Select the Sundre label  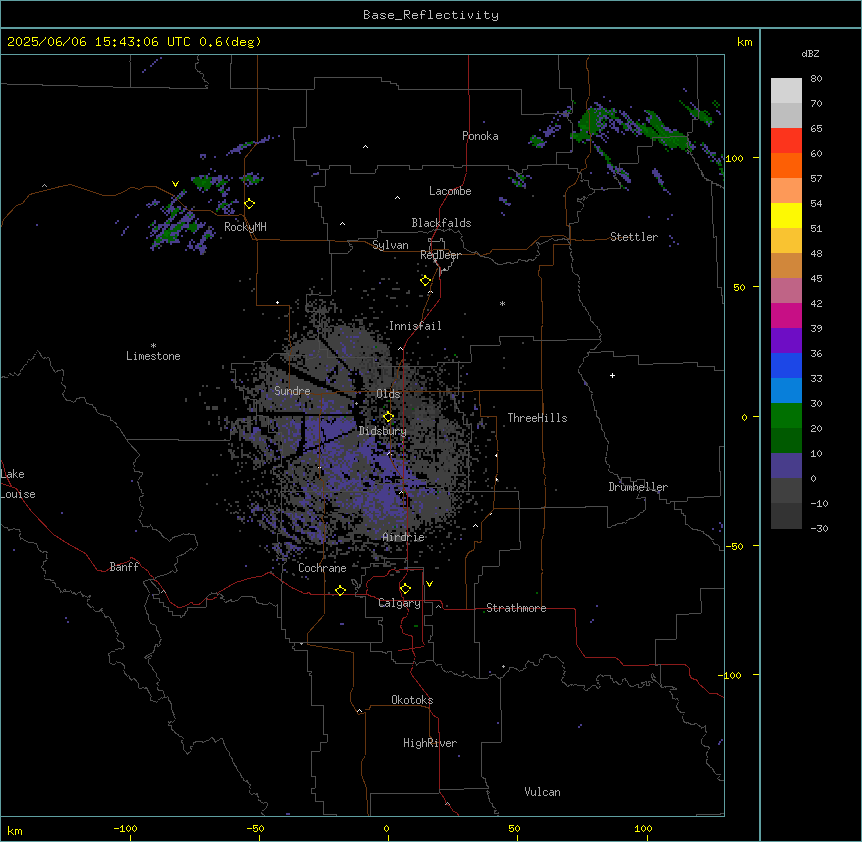[x=292, y=391]
